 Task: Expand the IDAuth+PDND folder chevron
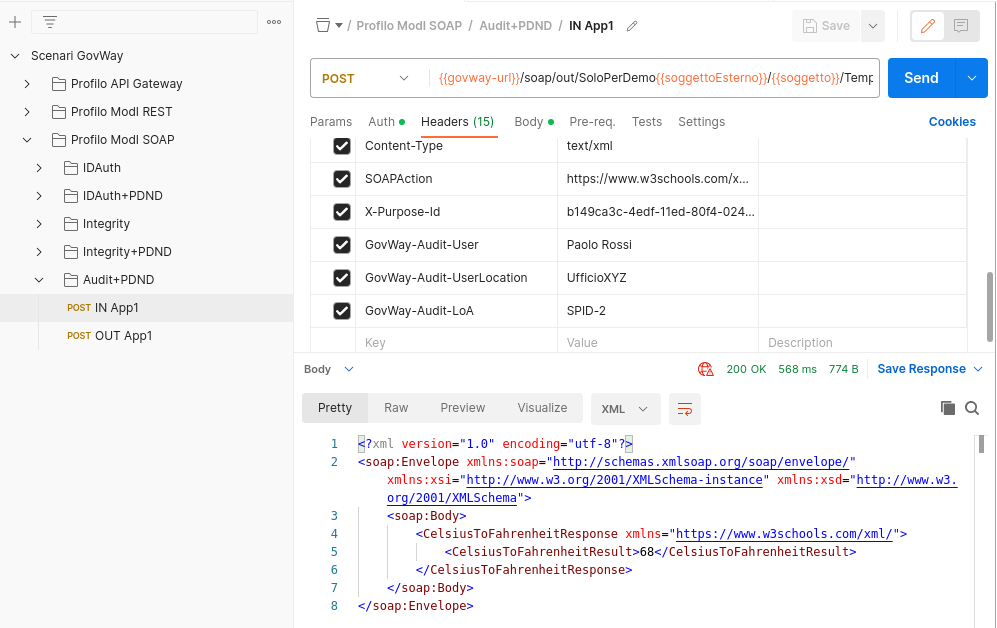[x=39, y=196]
